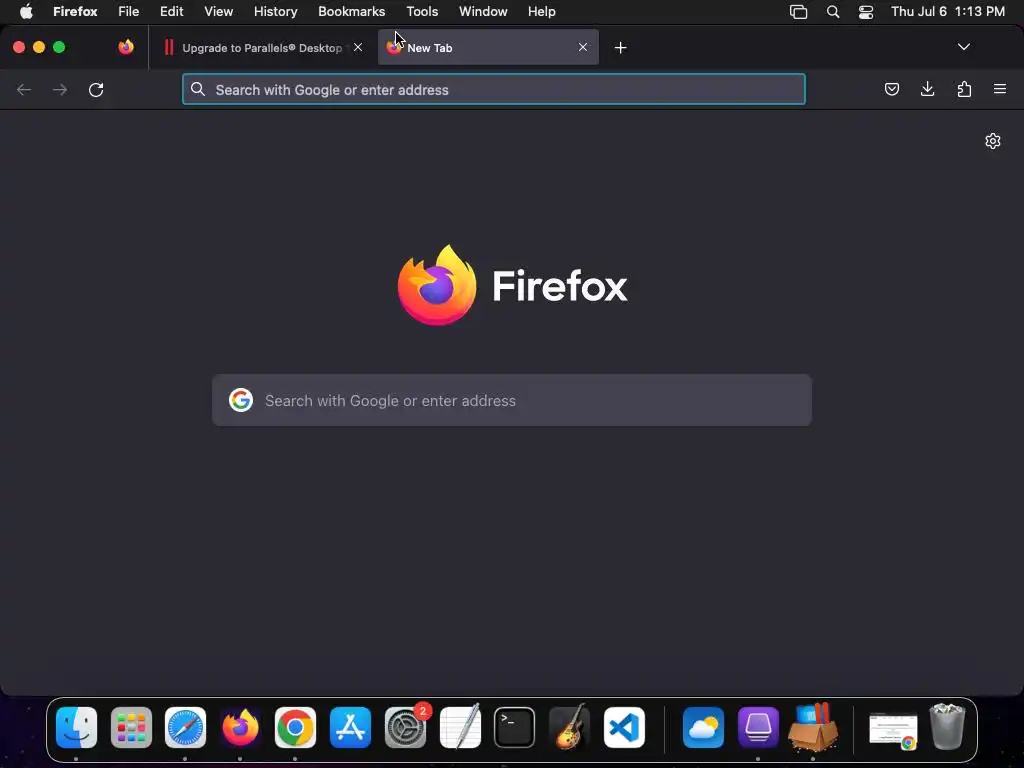
Task: Open the Bookmarks menu
Action: click(351, 12)
